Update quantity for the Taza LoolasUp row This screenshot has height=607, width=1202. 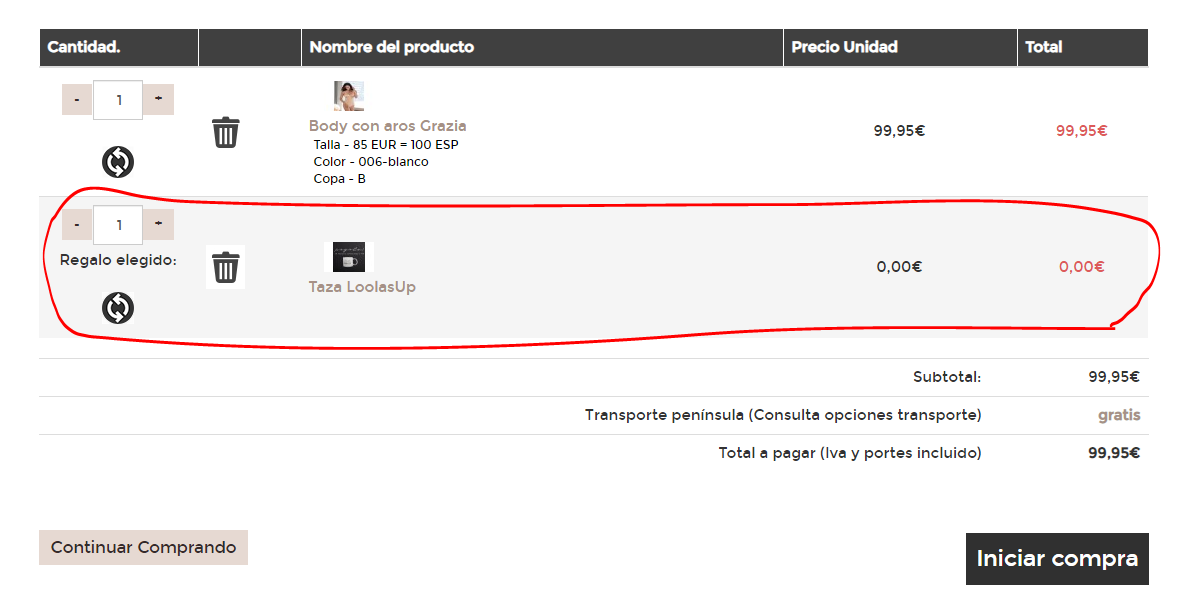click(x=118, y=308)
